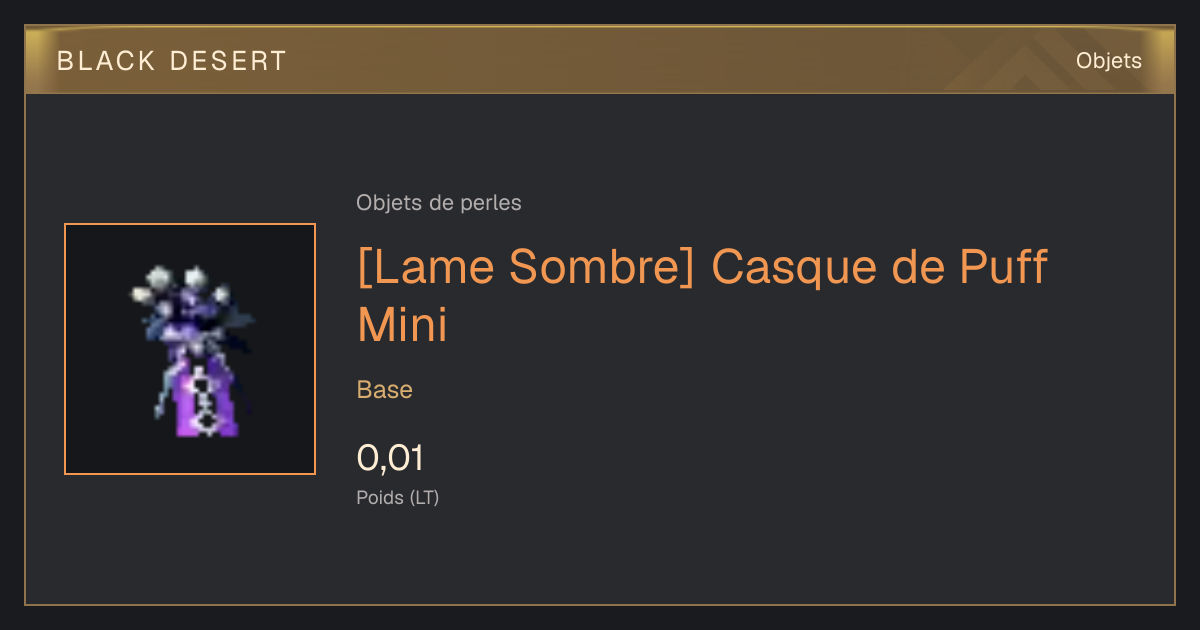
Task: Click the chain detail on the item icon
Action: pos(205,400)
